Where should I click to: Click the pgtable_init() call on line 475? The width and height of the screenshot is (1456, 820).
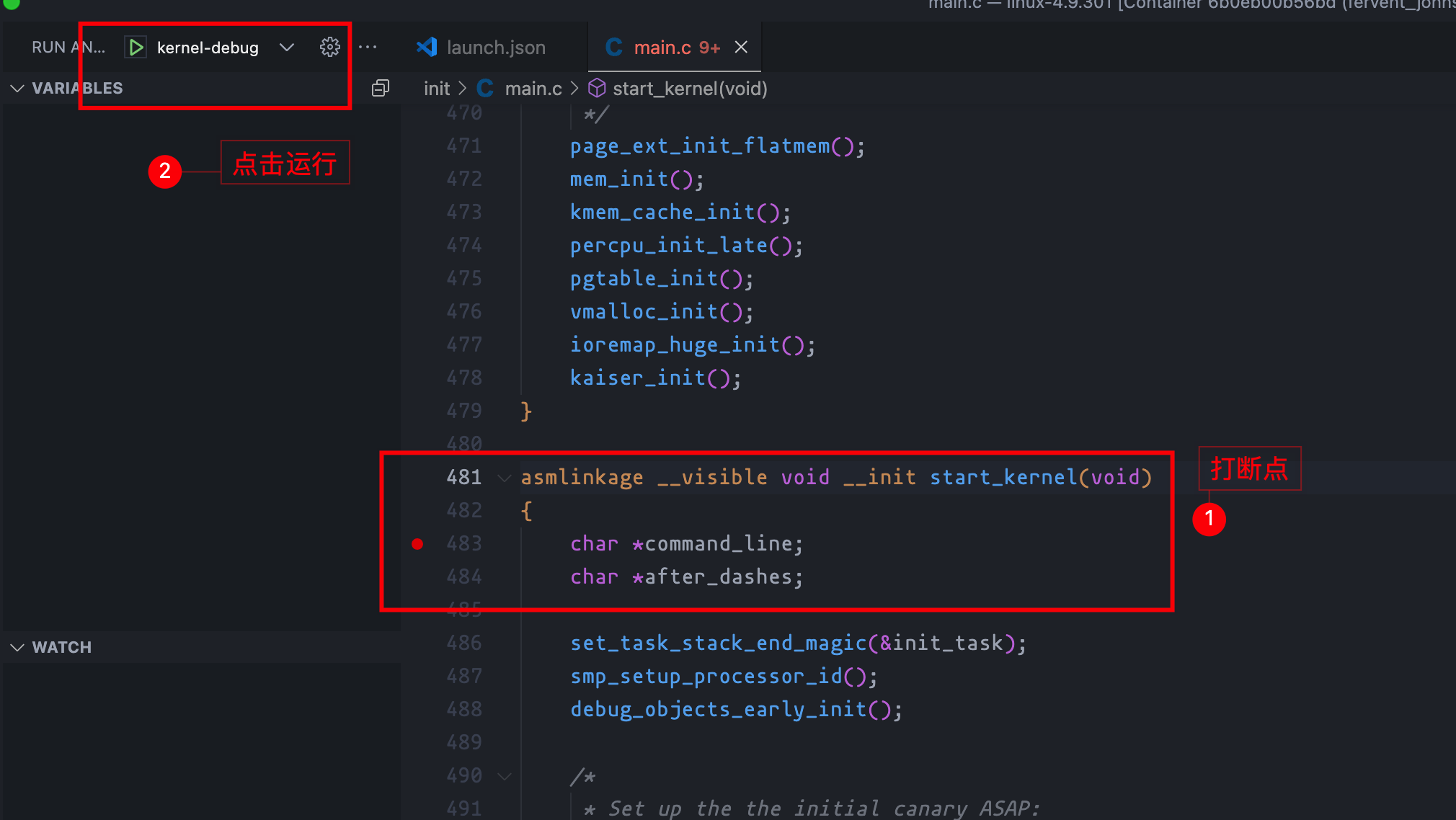(x=662, y=279)
